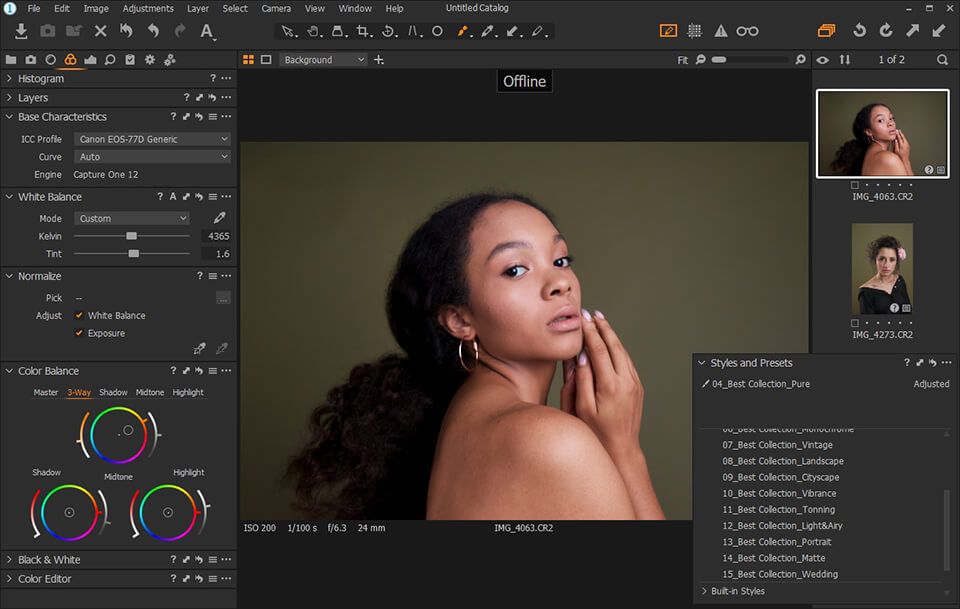Image resolution: width=960 pixels, height=609 pixels.
Task: Open the Adjustments menu
Action: pos(148,8)
